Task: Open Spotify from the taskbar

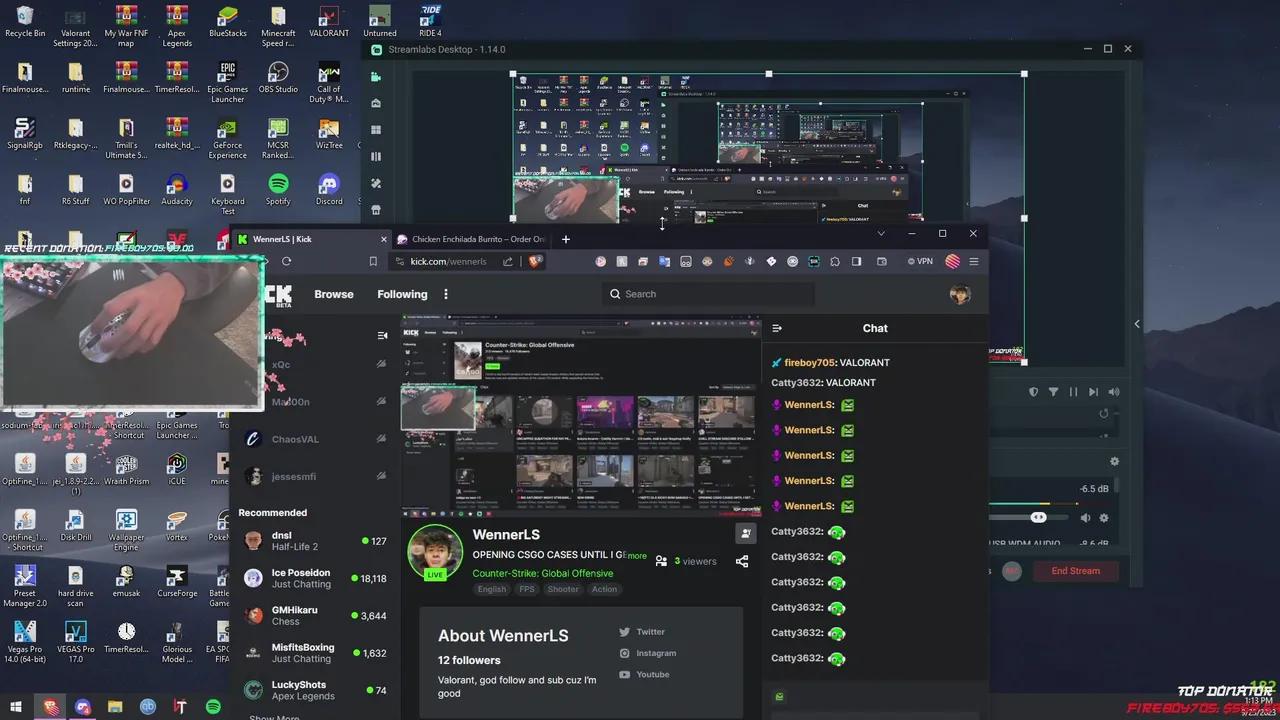Action: click(x=213, y=707)
